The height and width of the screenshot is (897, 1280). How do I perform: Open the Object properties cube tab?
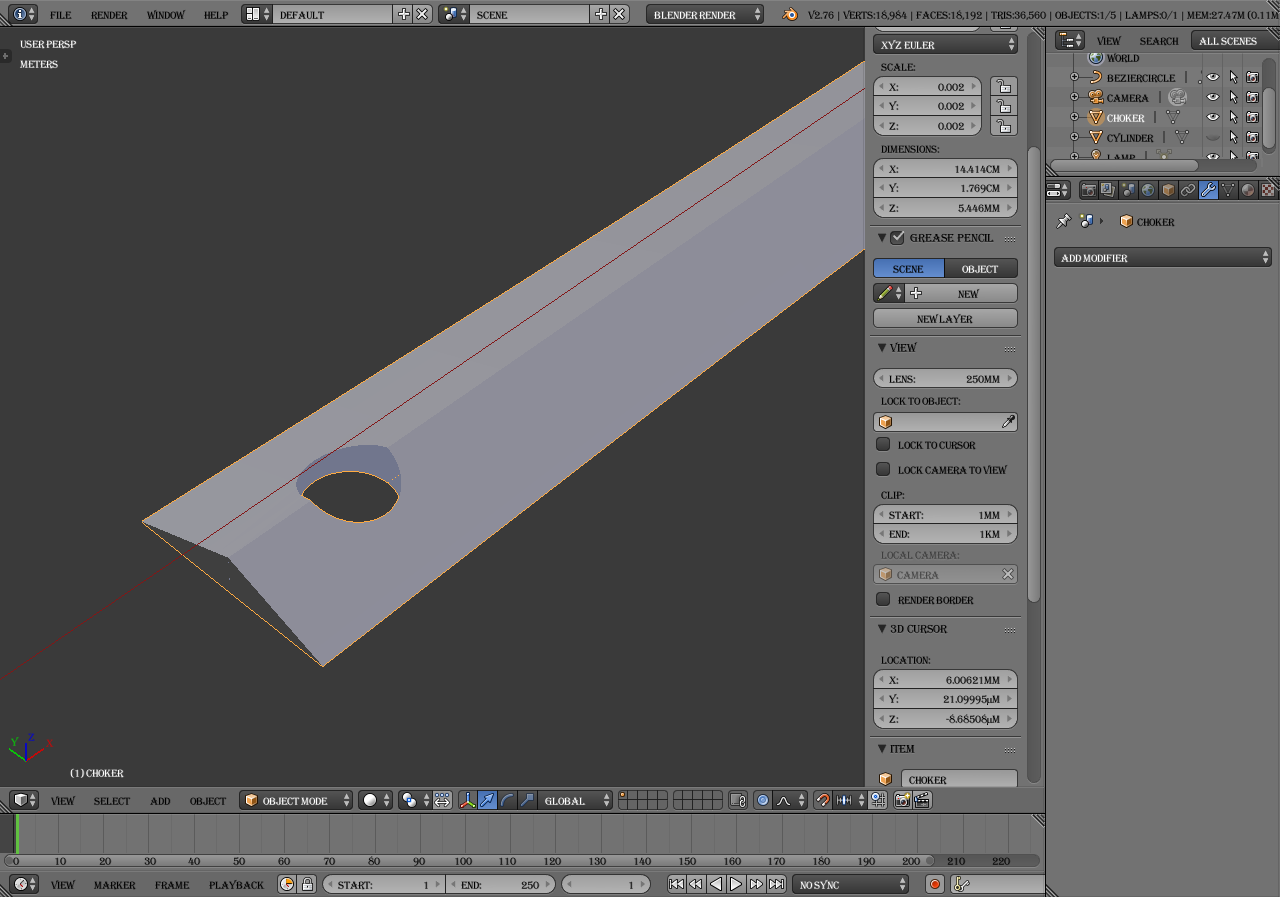[x=1168, y=190]
